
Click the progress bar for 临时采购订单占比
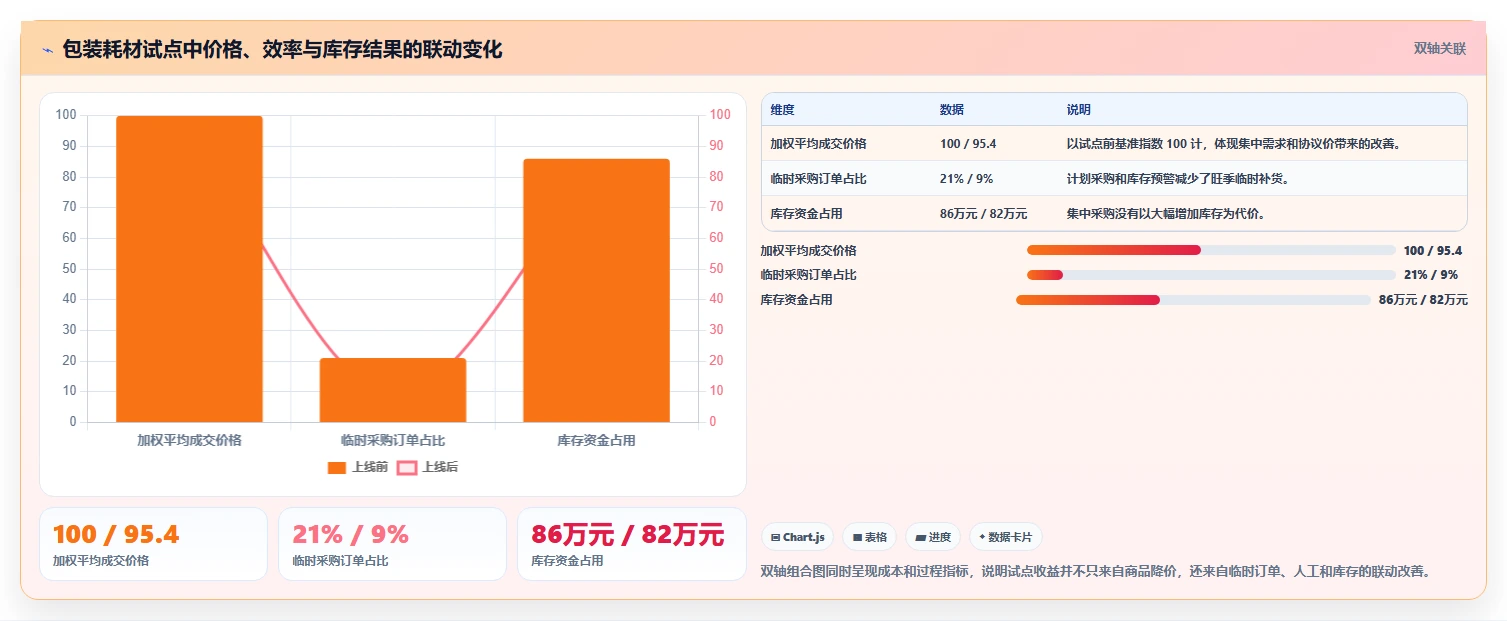[x=1211, y=275]
